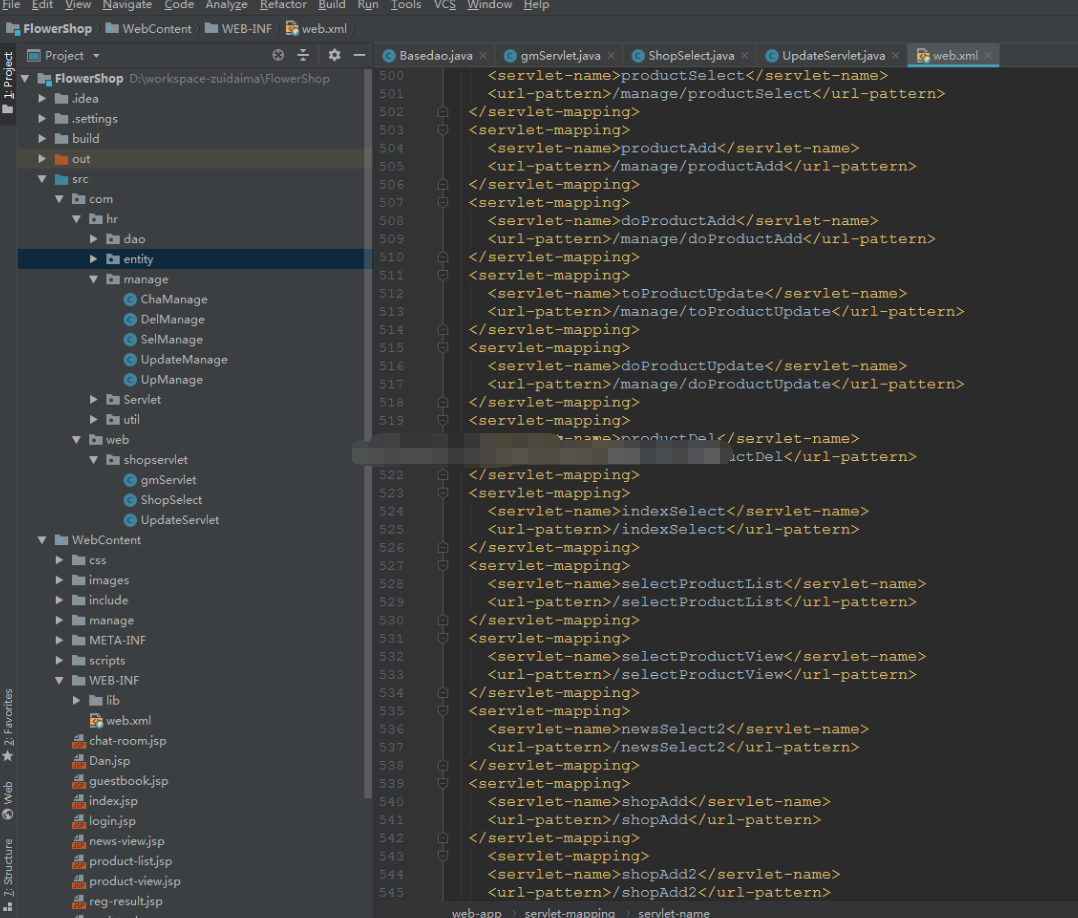Open the Favorites side tool window
Image resolution: width=1078 pixels, height=918 pixels.
click(x=8, y=724)
